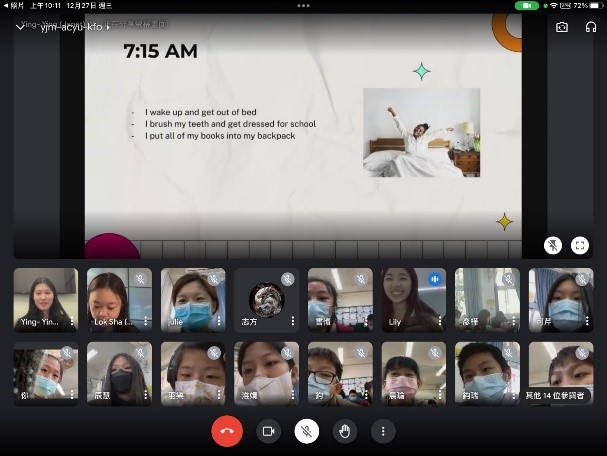Open the three-dot menu on 志方's tile

tap(293, 321)
